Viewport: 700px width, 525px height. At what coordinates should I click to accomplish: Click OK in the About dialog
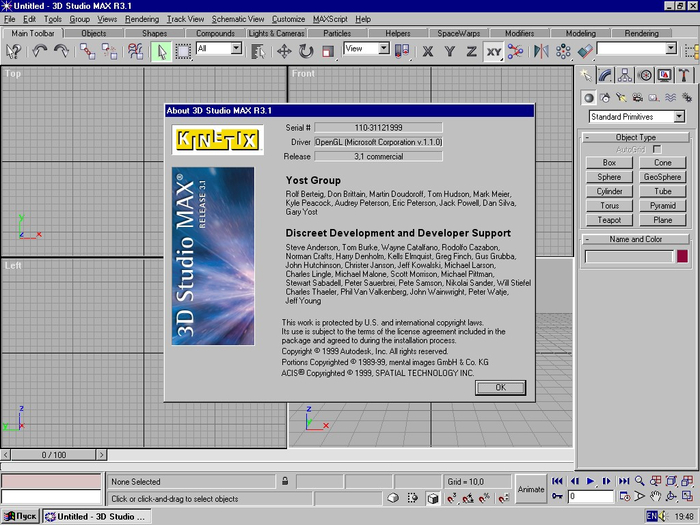(500, 387)
